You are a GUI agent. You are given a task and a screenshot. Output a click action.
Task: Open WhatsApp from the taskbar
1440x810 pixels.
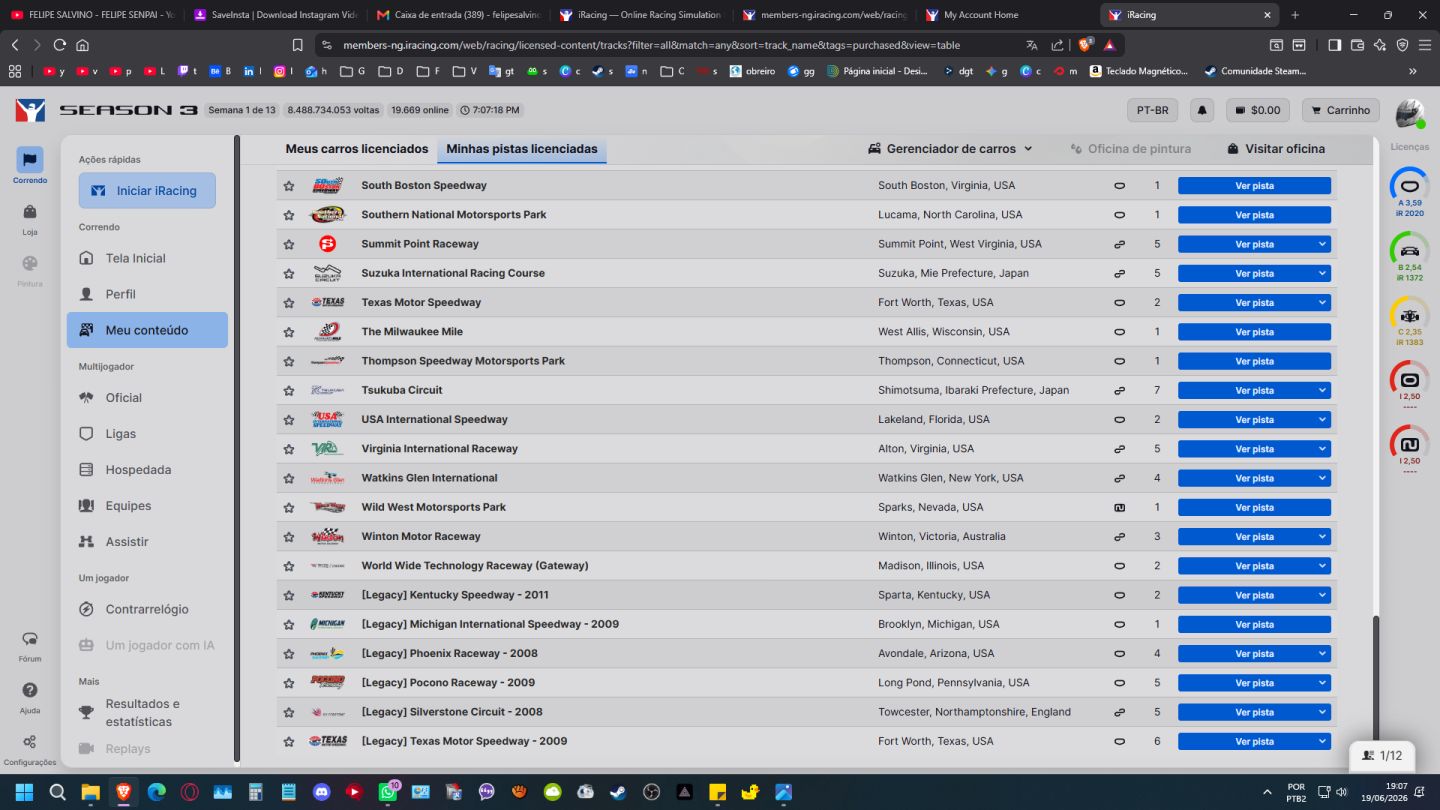point(387,792)
